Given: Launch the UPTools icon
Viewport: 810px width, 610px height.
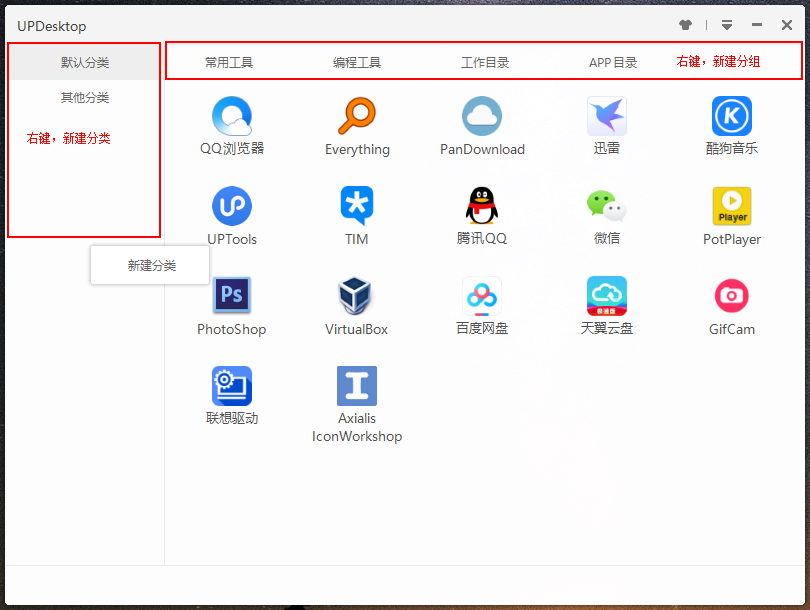Looking at the screenshot, I should [232, 206].
